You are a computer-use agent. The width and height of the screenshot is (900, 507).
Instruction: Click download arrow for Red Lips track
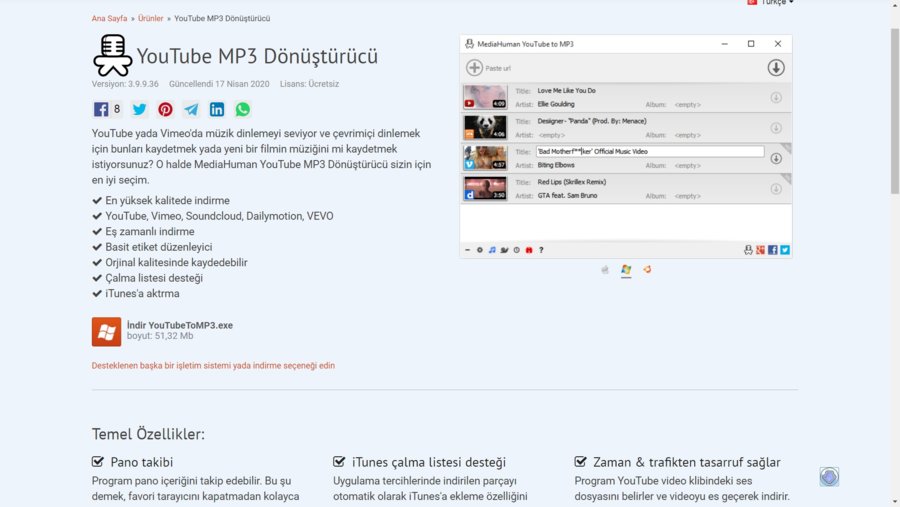click(x=776, y=189)
